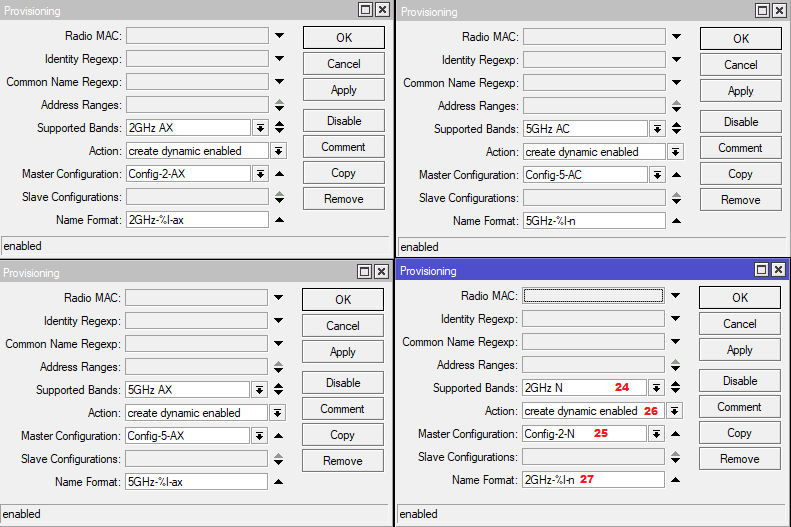Open Supported Bands dropdown showing 2GHz AX
This screenshot has height=527, width=791.
click(x=260, y=128)
